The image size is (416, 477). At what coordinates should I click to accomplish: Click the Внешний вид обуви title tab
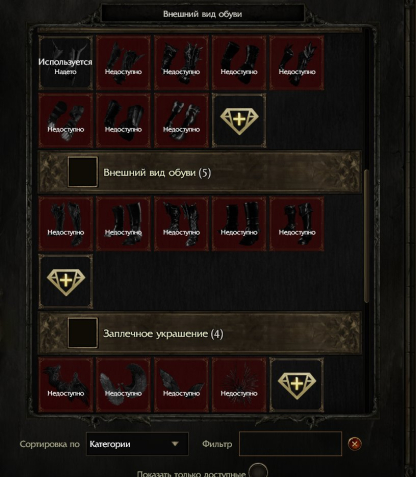click(x=203, y=14)
